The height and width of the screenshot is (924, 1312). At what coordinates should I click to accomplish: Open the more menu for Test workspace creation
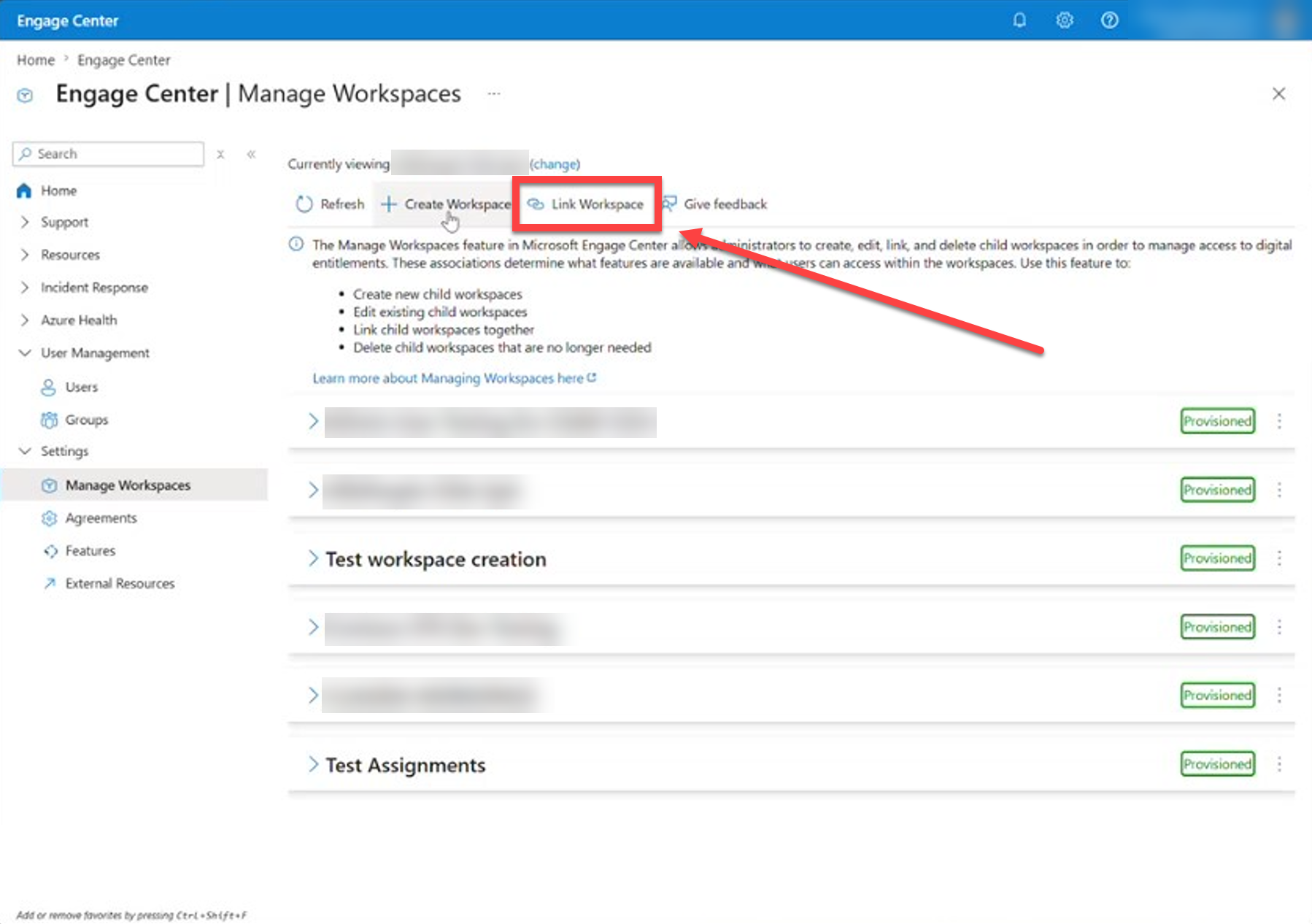click(x=1279, y=558)
